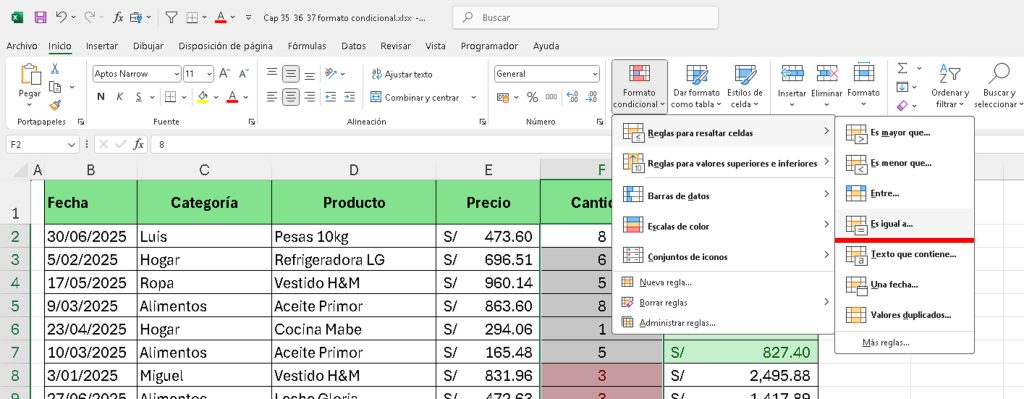
Task: Toggle bold N formatting
Action: (101, 97)
